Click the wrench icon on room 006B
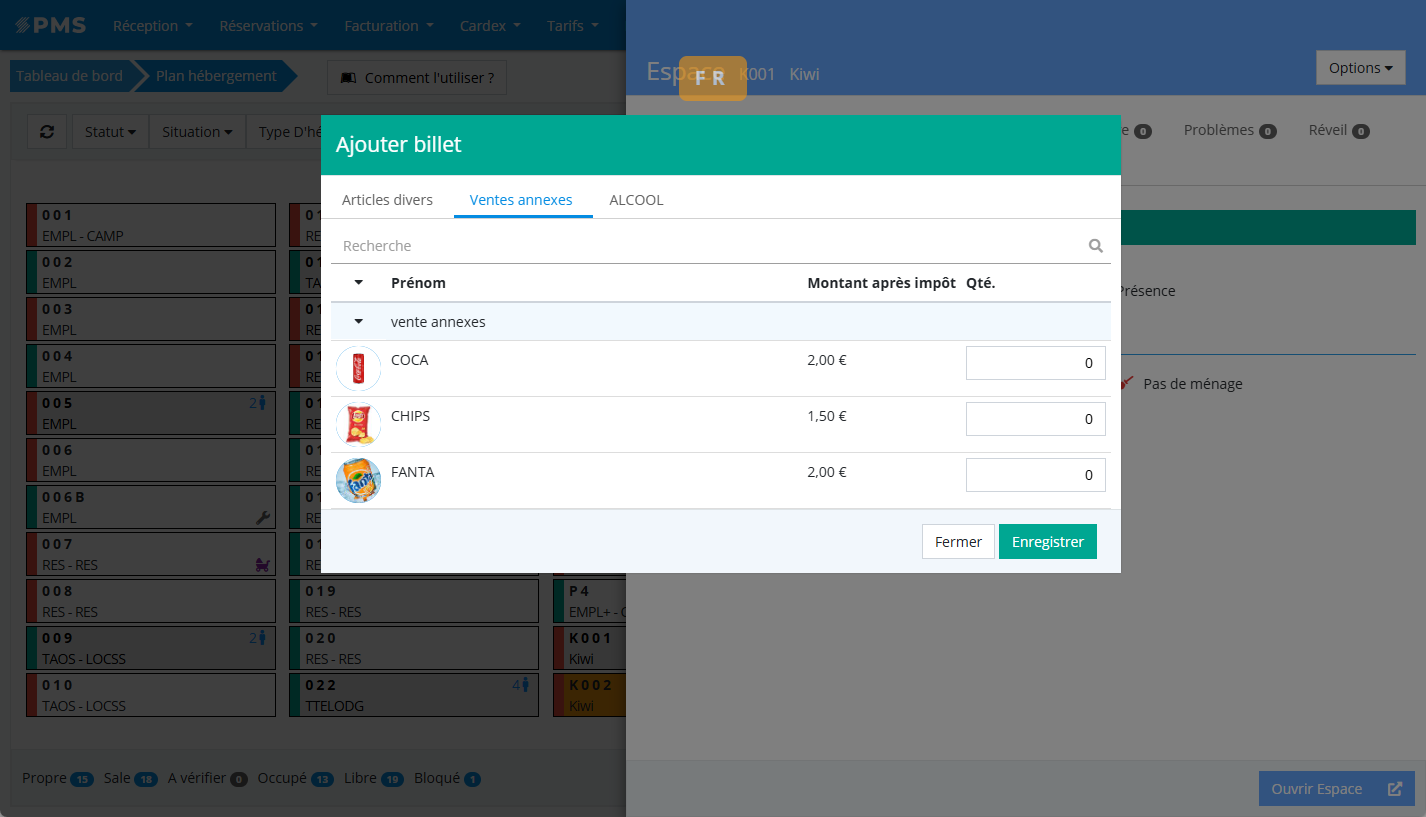1426x817 pixels. point(263,517)
